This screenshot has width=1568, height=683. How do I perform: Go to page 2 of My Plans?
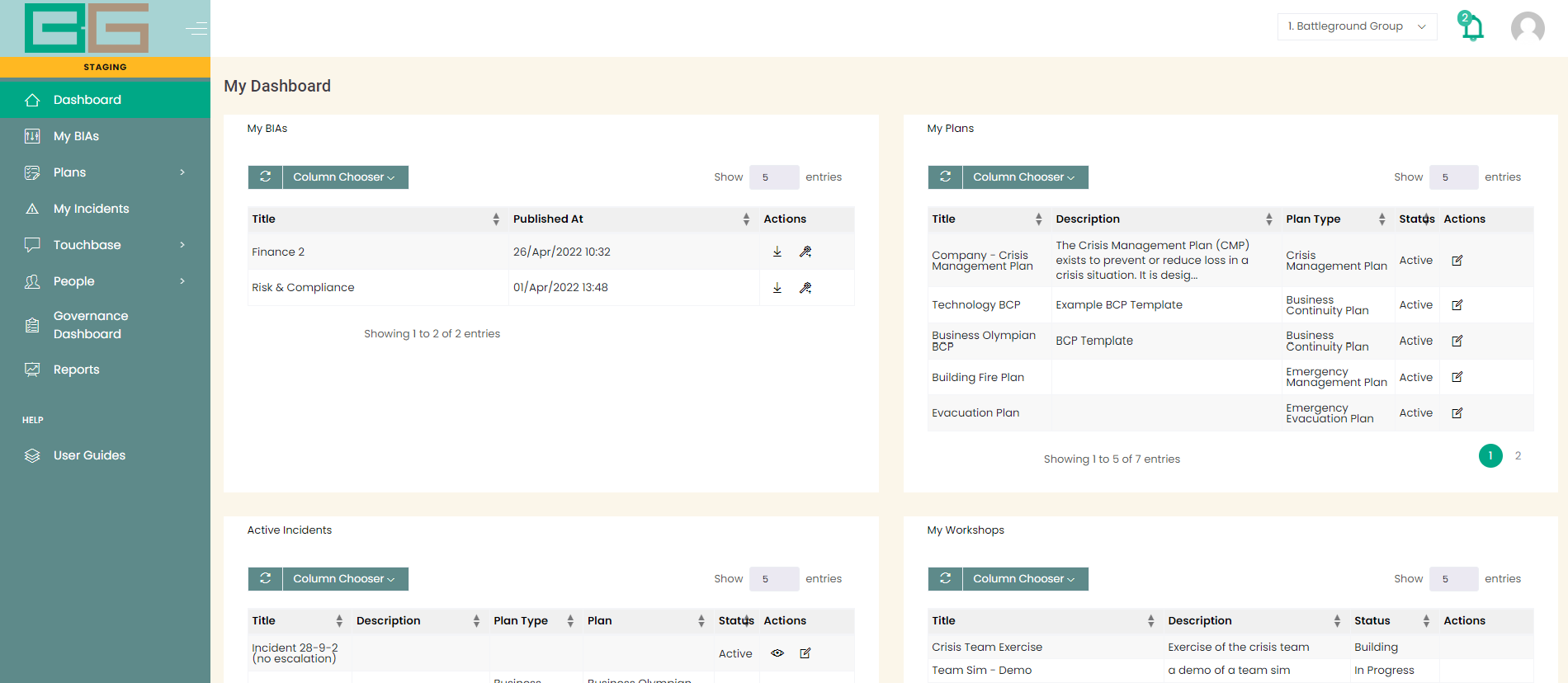(1518, 455)
